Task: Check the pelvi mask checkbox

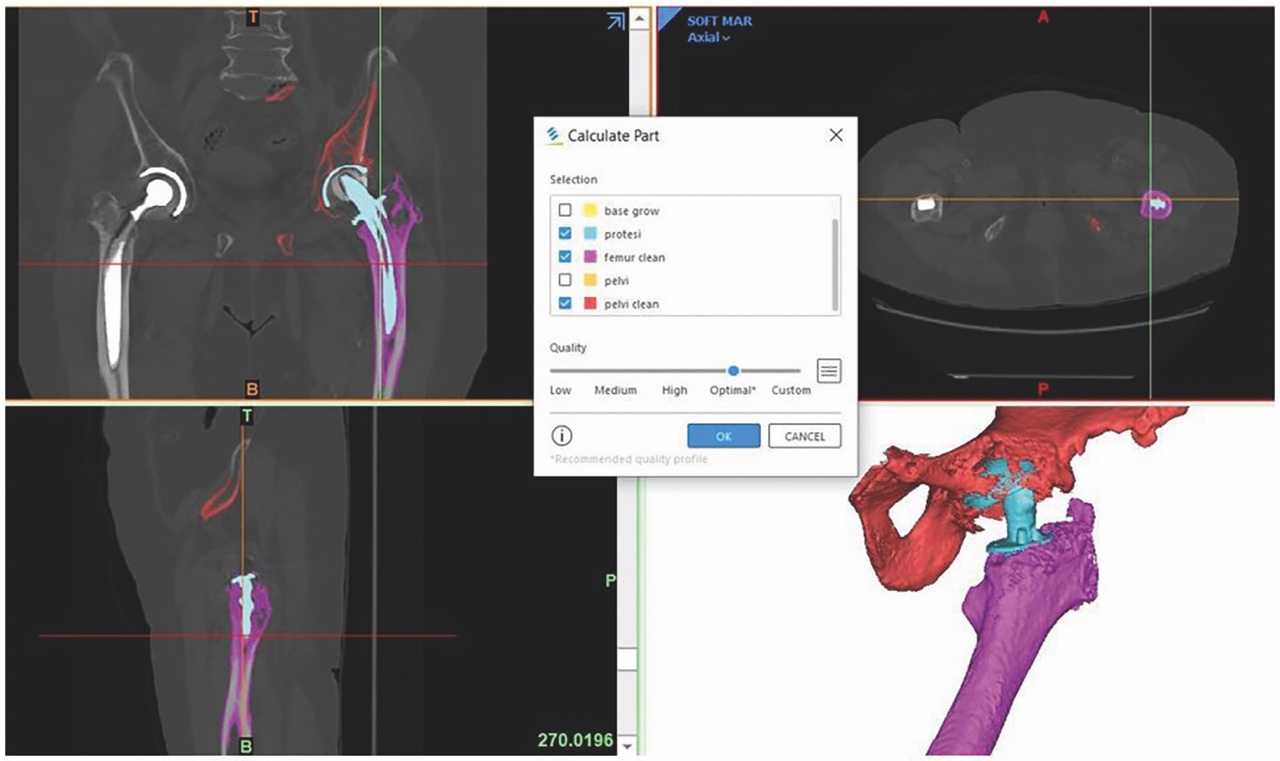Action: point(565,281)
